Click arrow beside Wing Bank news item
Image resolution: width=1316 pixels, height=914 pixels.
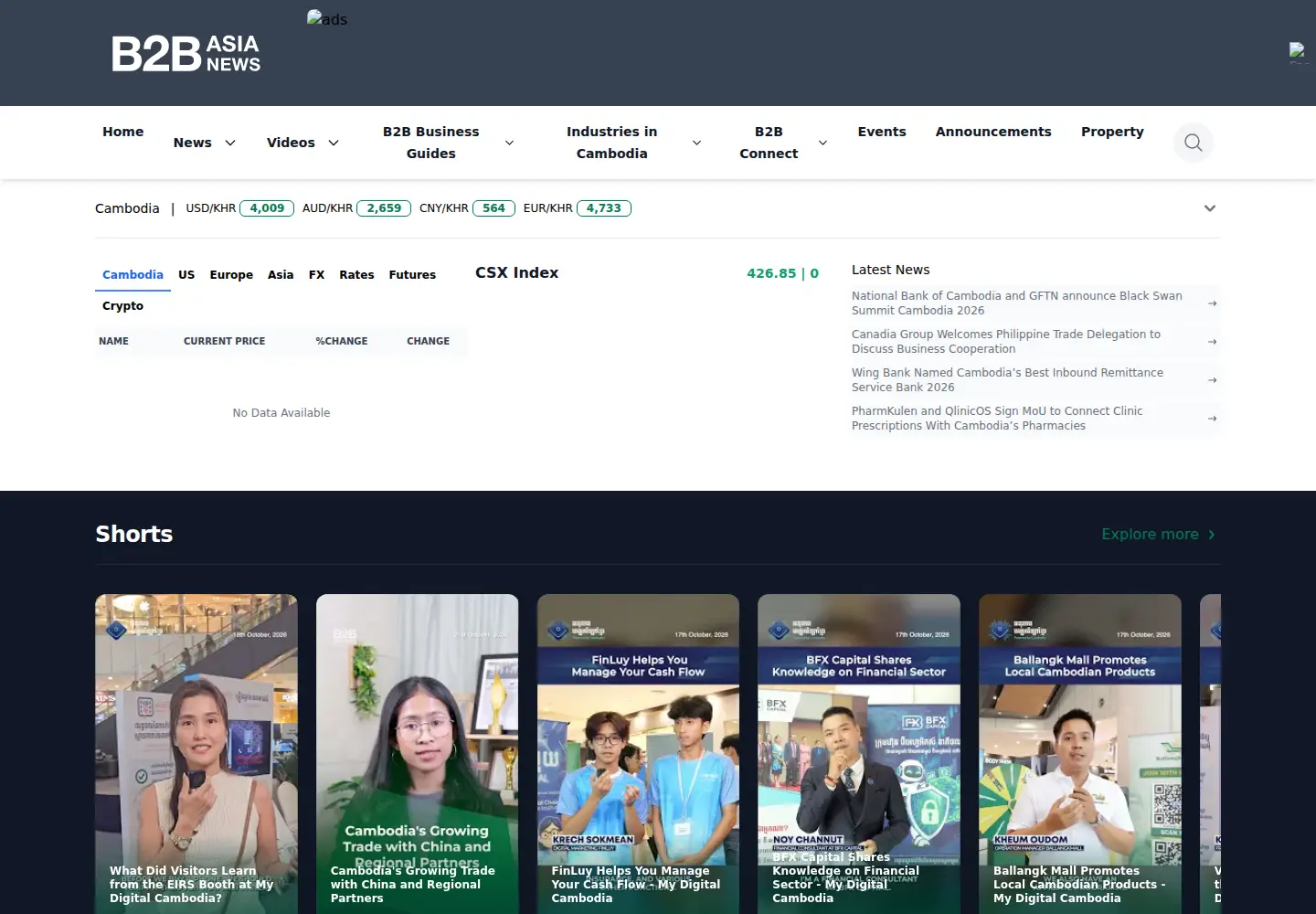pos(1212,380)
